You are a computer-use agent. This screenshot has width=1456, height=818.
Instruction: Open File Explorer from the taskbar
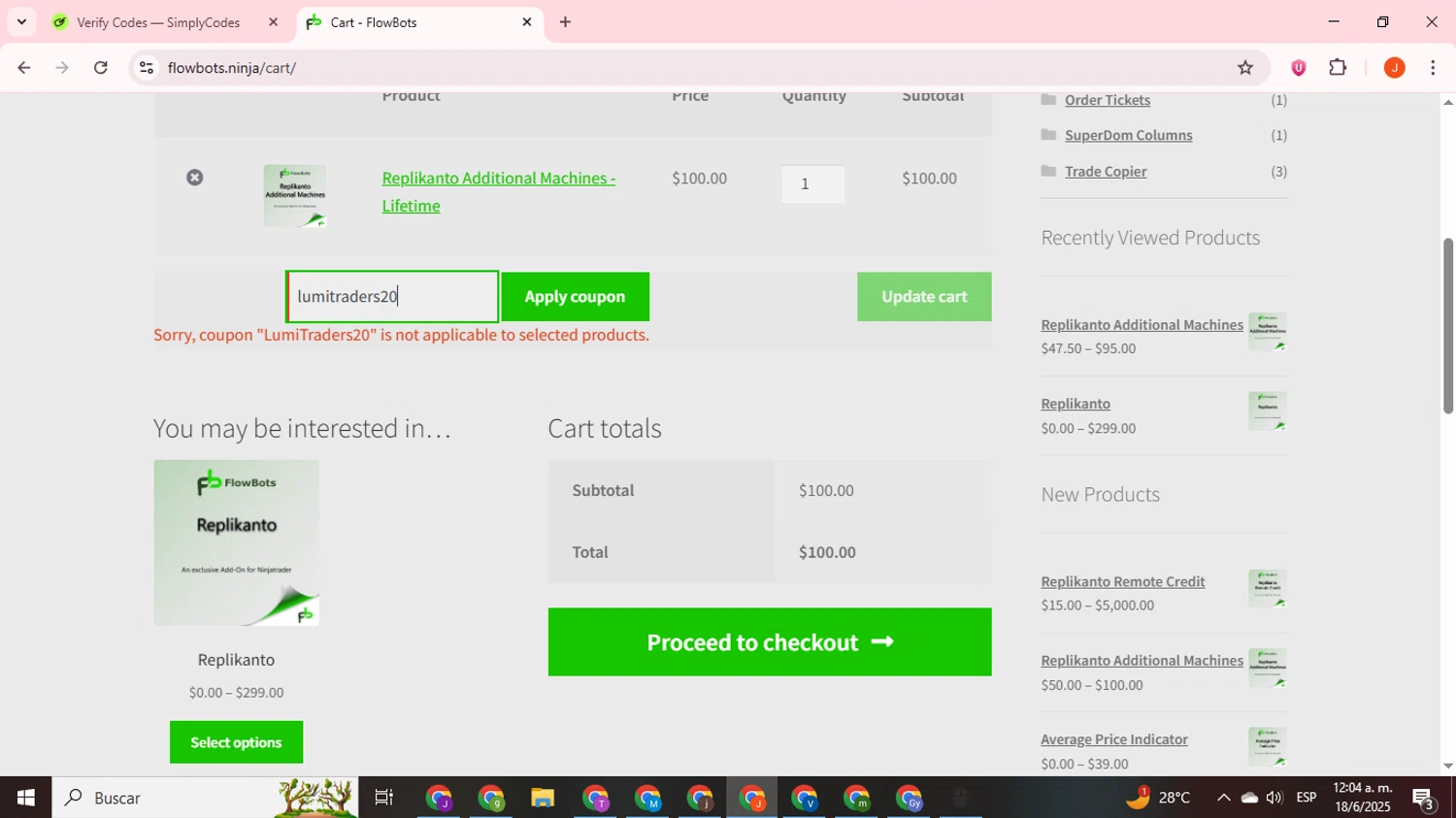click(x=543, y=798)
